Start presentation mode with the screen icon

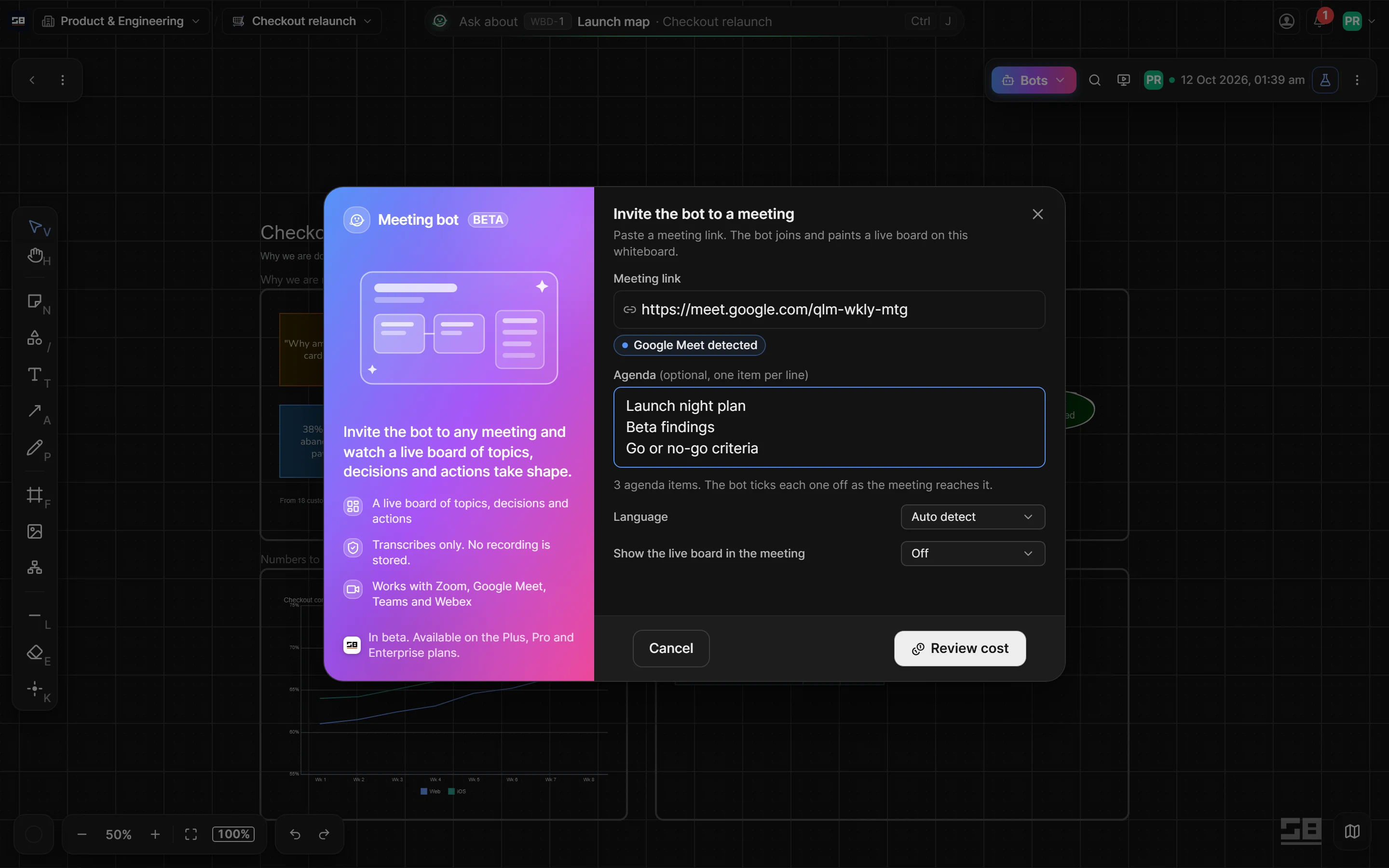(1124, 81)
